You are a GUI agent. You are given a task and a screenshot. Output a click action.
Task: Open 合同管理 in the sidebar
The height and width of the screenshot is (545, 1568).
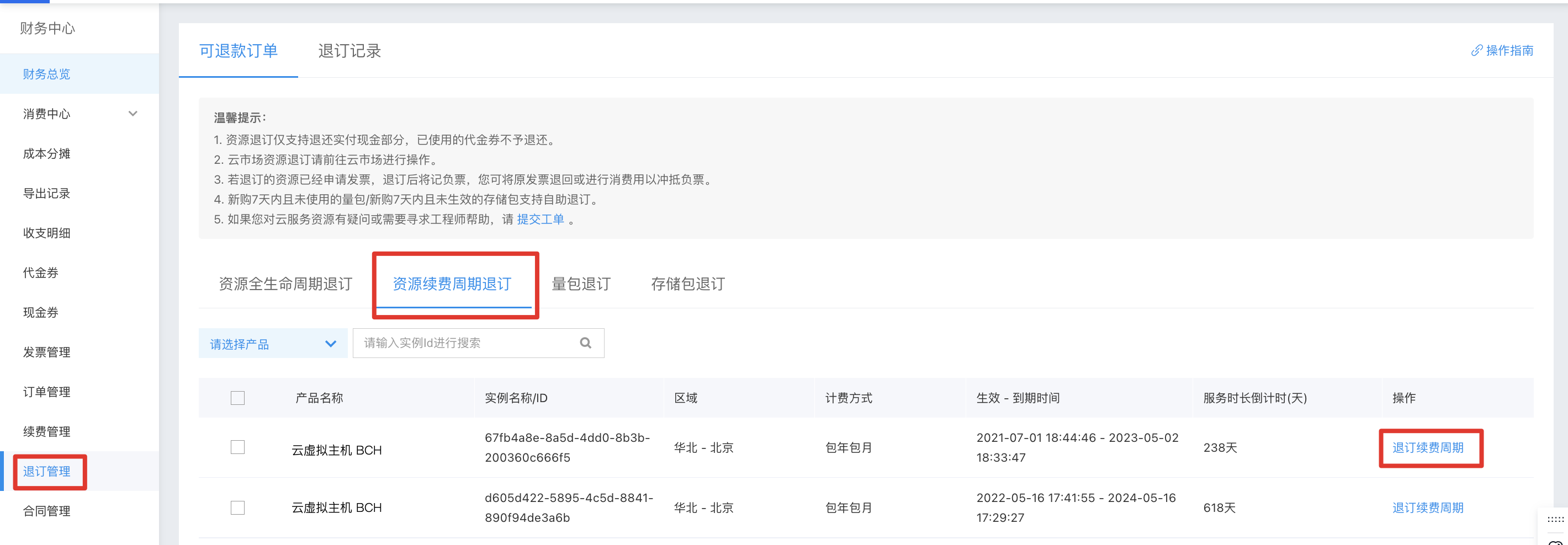47,511
